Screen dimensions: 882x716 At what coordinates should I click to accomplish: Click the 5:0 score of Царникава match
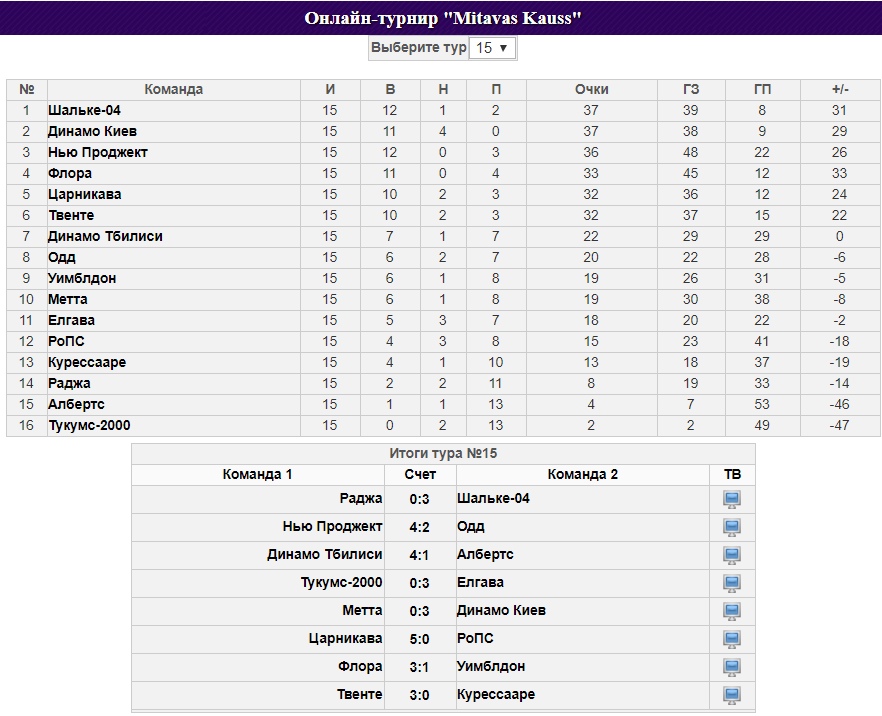click(x=420, y=639)
